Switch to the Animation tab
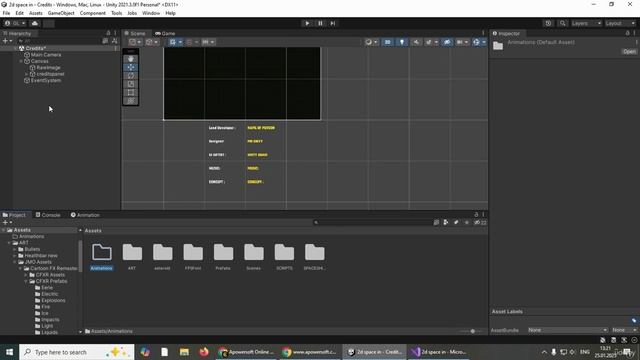The width and height of the screenshot is (640, 360). point(85,215)
